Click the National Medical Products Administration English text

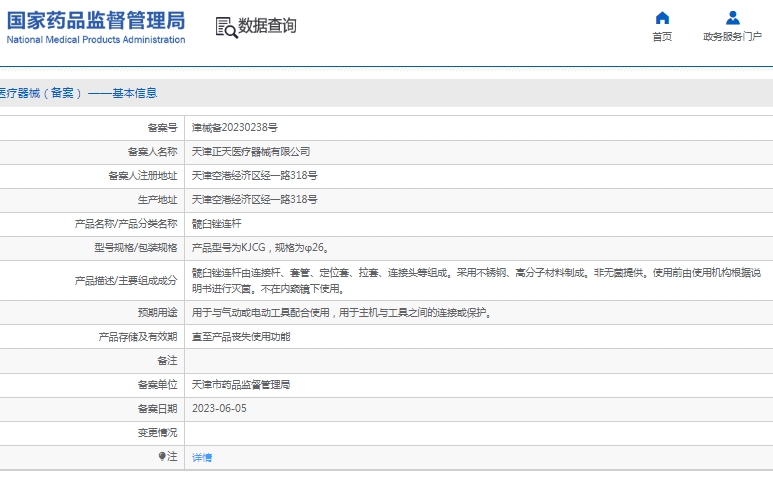click(96, 39)
